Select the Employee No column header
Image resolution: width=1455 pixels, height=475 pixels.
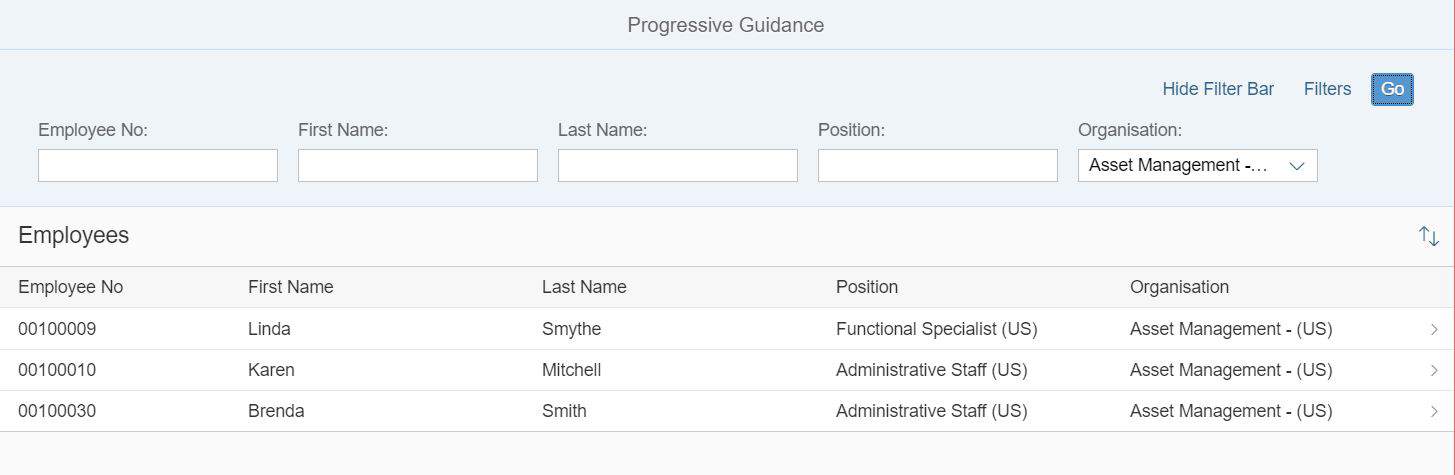[70, 287]
